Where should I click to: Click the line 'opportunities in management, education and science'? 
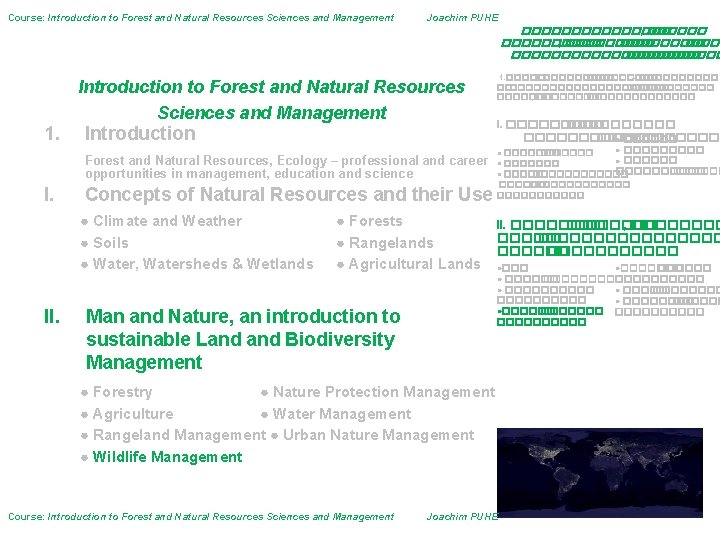[249, 174]
